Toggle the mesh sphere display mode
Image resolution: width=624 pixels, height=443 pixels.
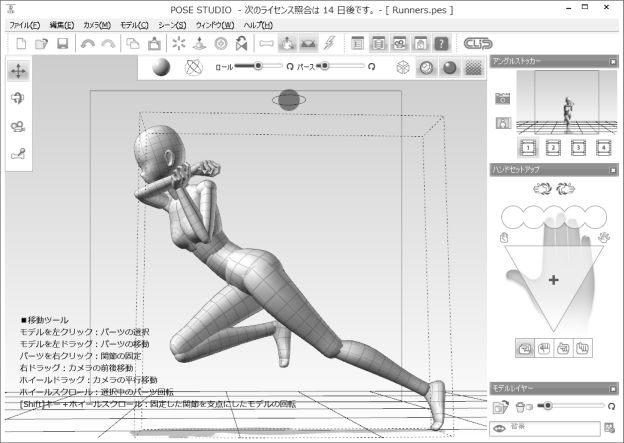[427, 67]
